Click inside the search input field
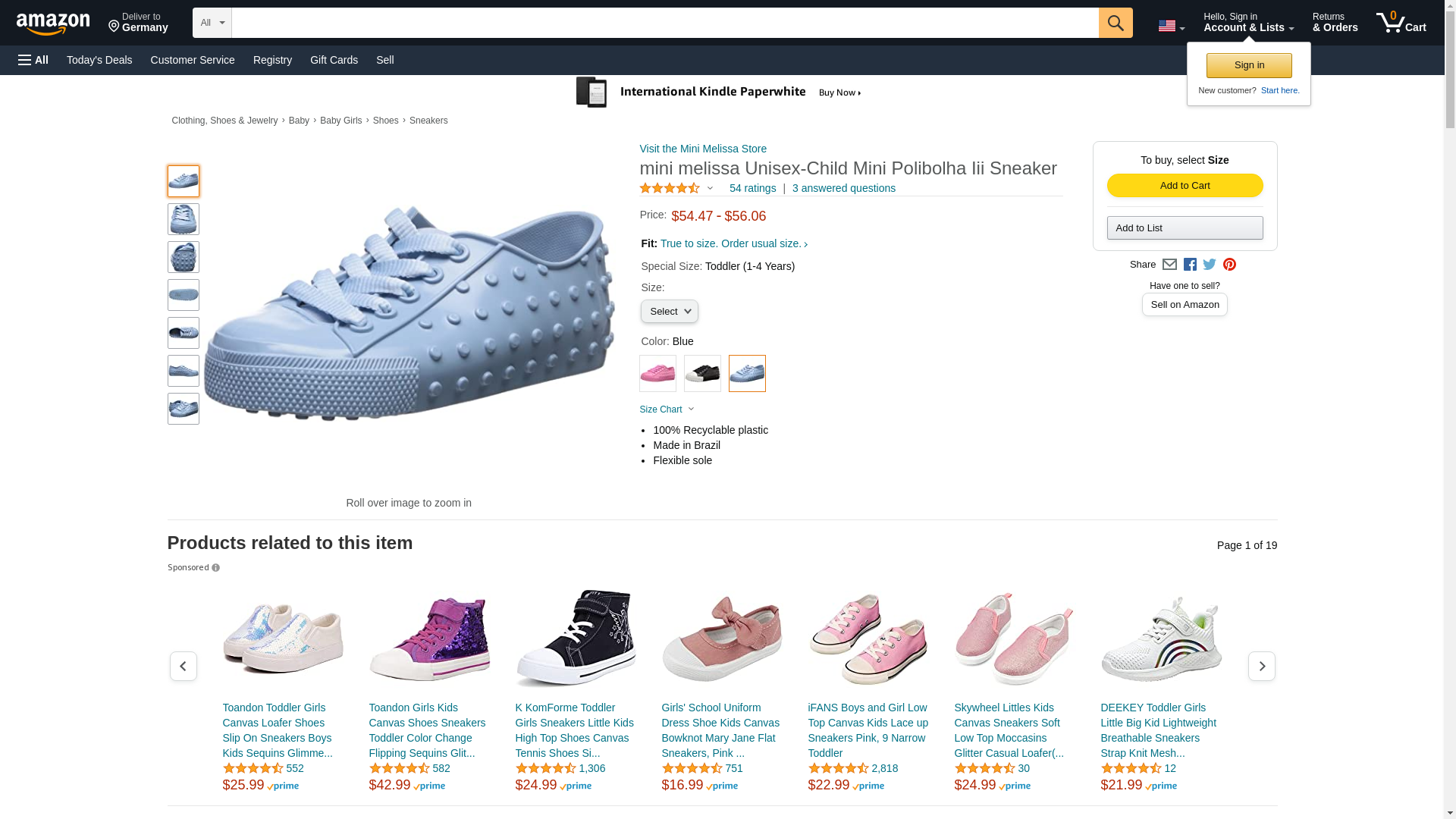1456x819 pixels. click(664, 23)
